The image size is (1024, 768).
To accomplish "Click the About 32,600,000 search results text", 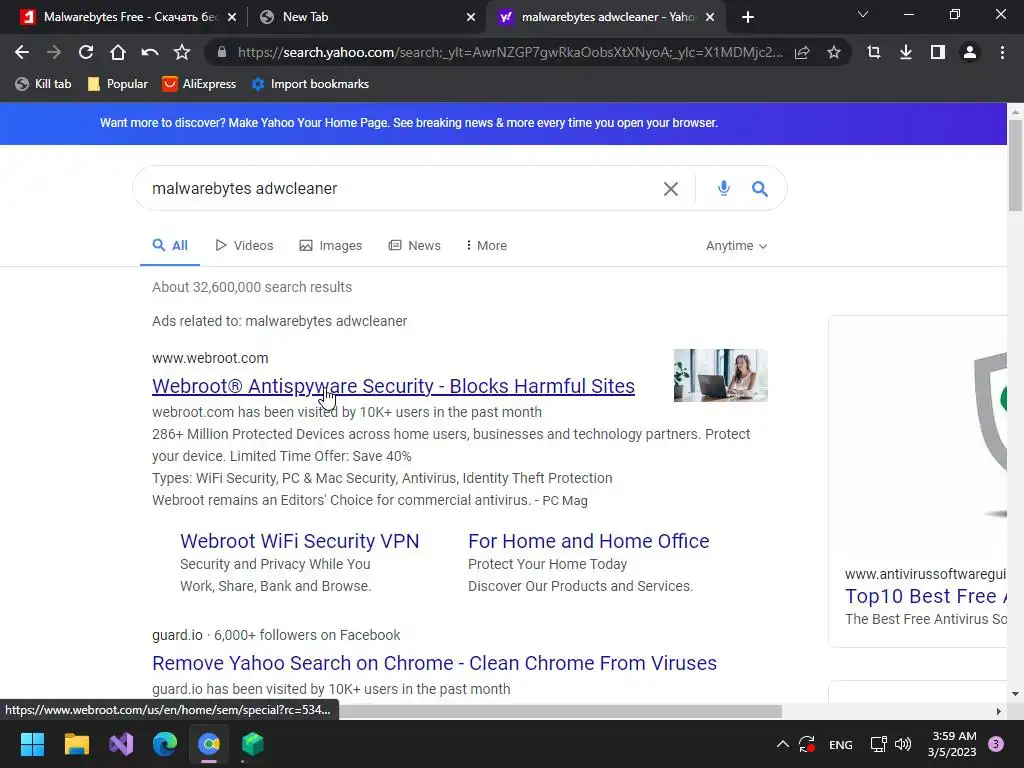I will click(x=252, y=287).
